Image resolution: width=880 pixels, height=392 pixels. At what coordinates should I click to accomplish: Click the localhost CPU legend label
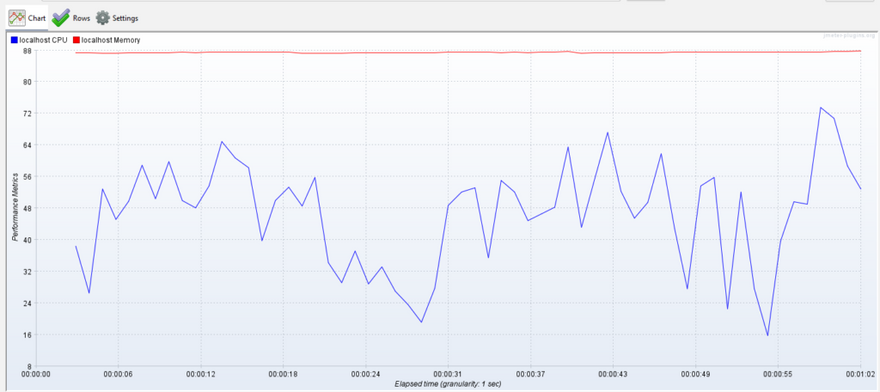tap(43, 40)
